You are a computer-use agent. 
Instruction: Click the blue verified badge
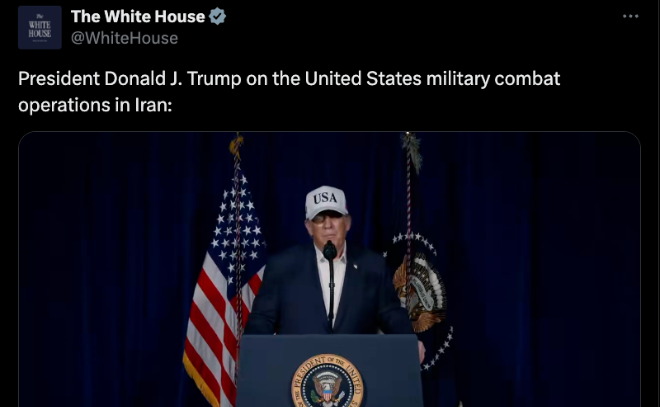coord(217,16)
